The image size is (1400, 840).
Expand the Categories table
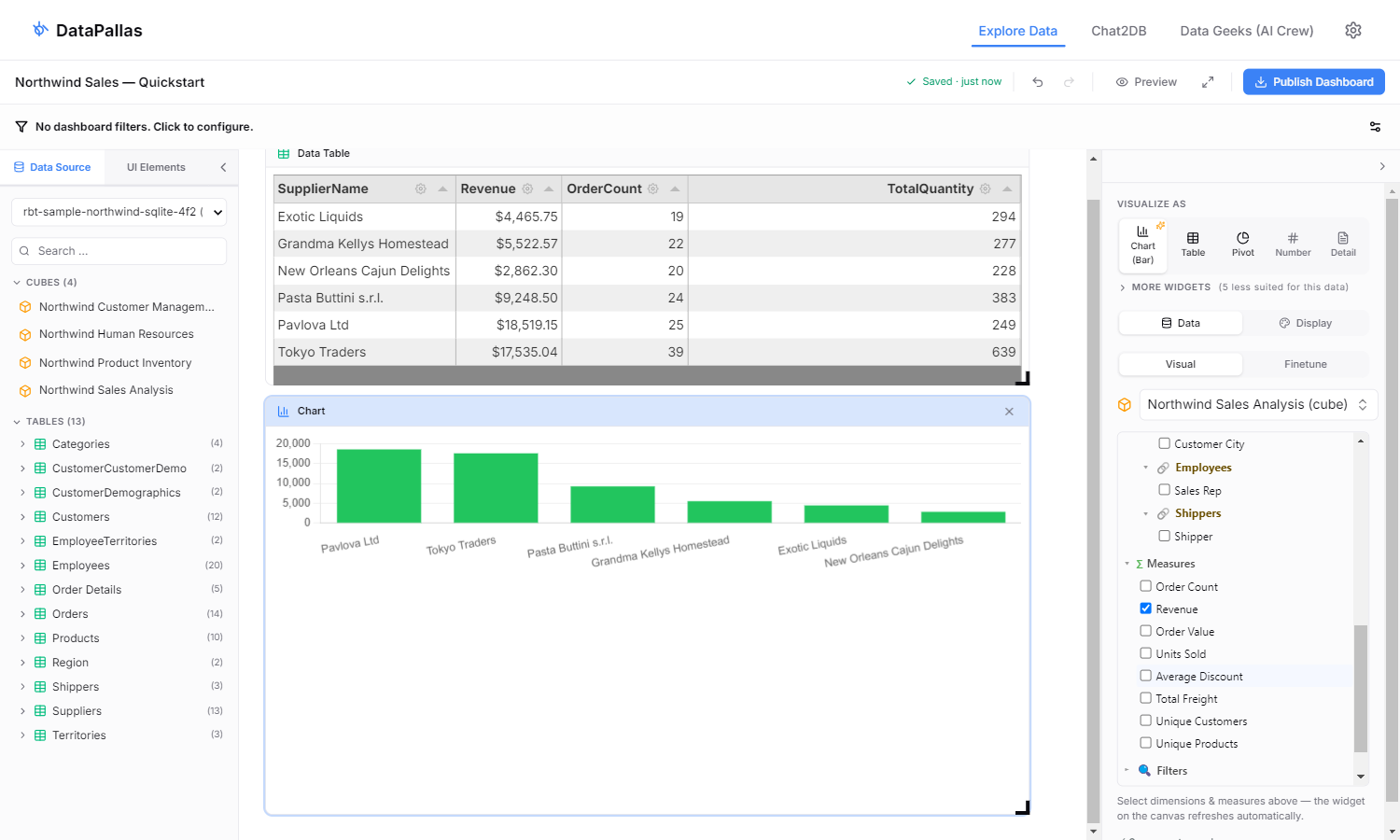coord(22,444)
